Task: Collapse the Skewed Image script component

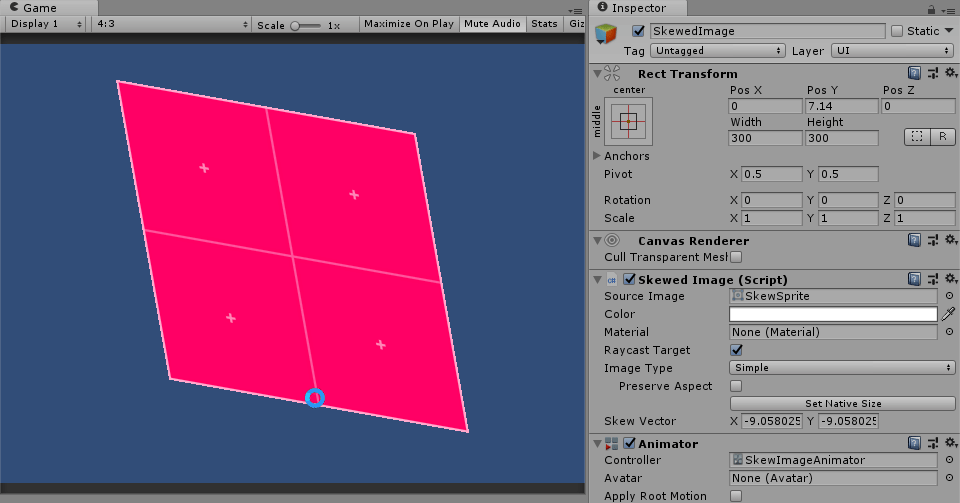Action: coord(597,280)
